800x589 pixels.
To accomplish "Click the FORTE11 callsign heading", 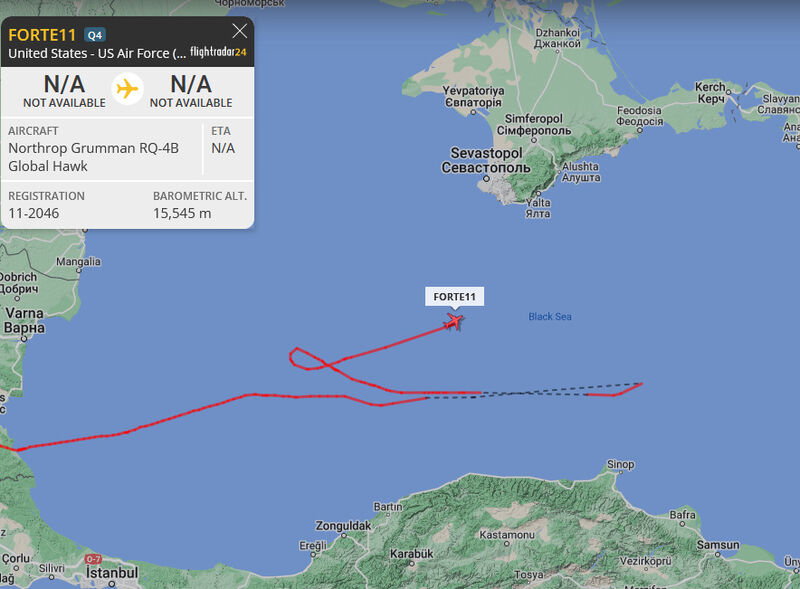I will [x=42, y=35].
